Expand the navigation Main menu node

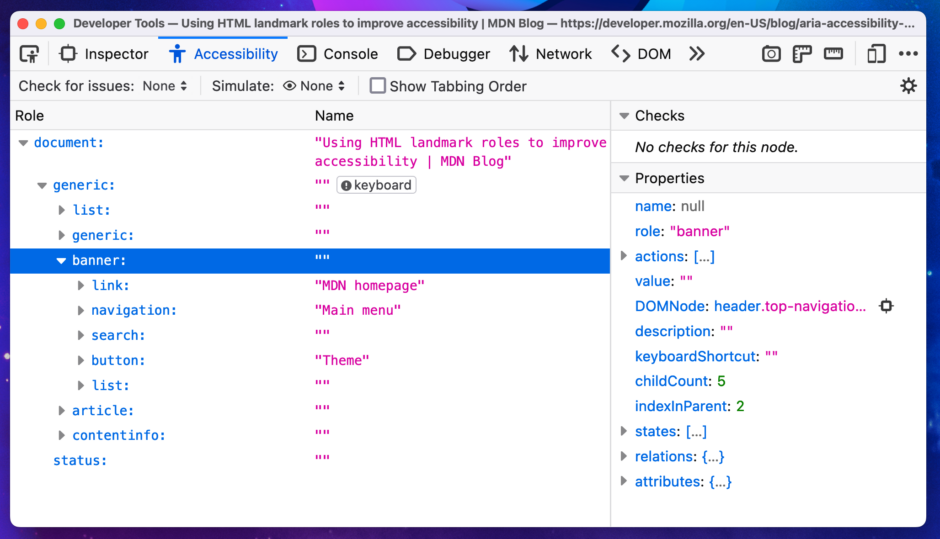80,311
